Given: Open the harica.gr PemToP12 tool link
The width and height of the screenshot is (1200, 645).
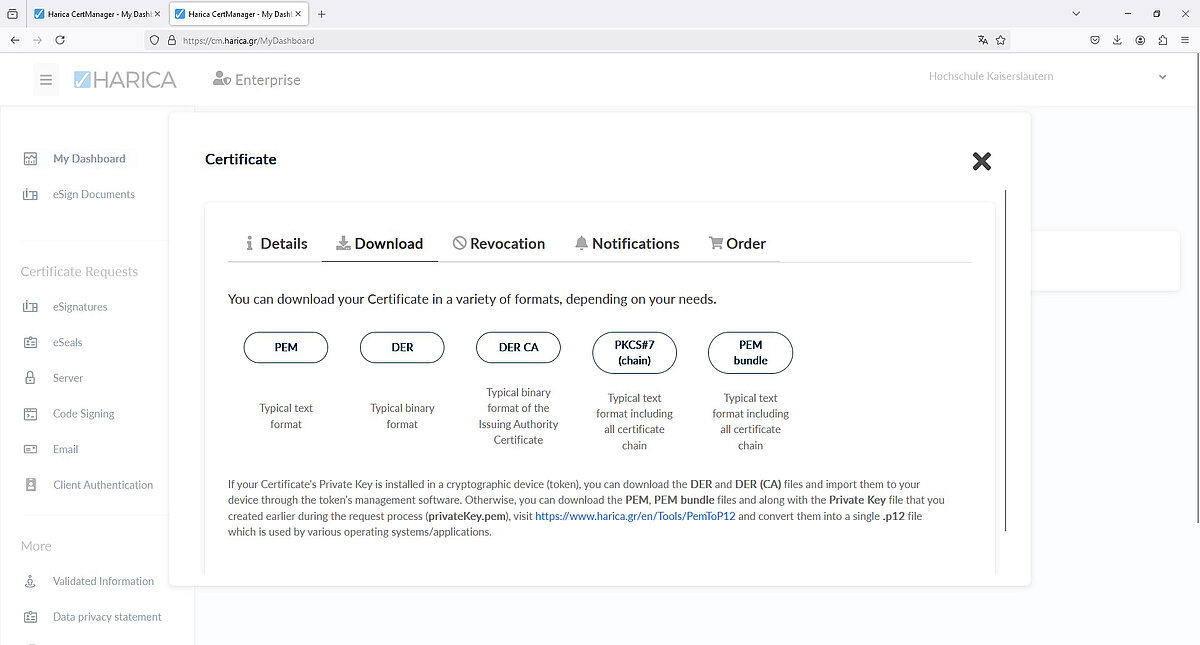Looking at the screenshot, I should (x=635, y=516).
